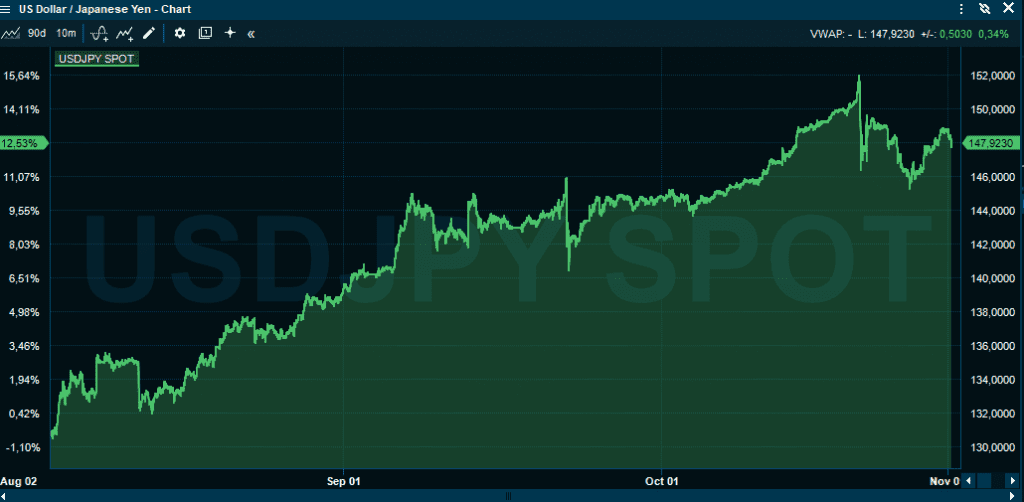Click the 11,07% percent axis label
Viewport: 1024px width, 502px height.
[x=22, y=177]
